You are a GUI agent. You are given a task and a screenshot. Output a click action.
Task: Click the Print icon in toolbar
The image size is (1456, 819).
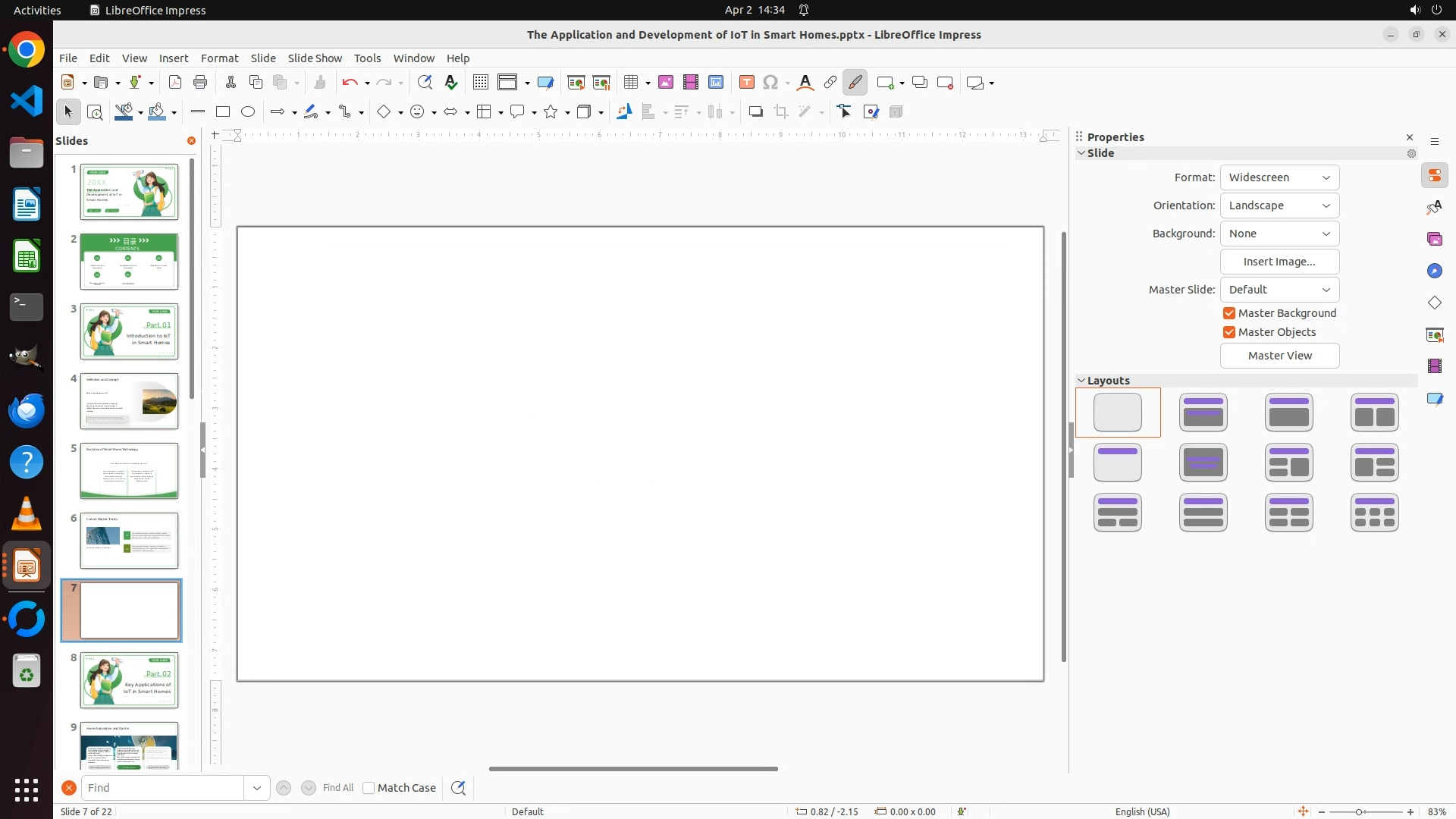coord(200,83)
